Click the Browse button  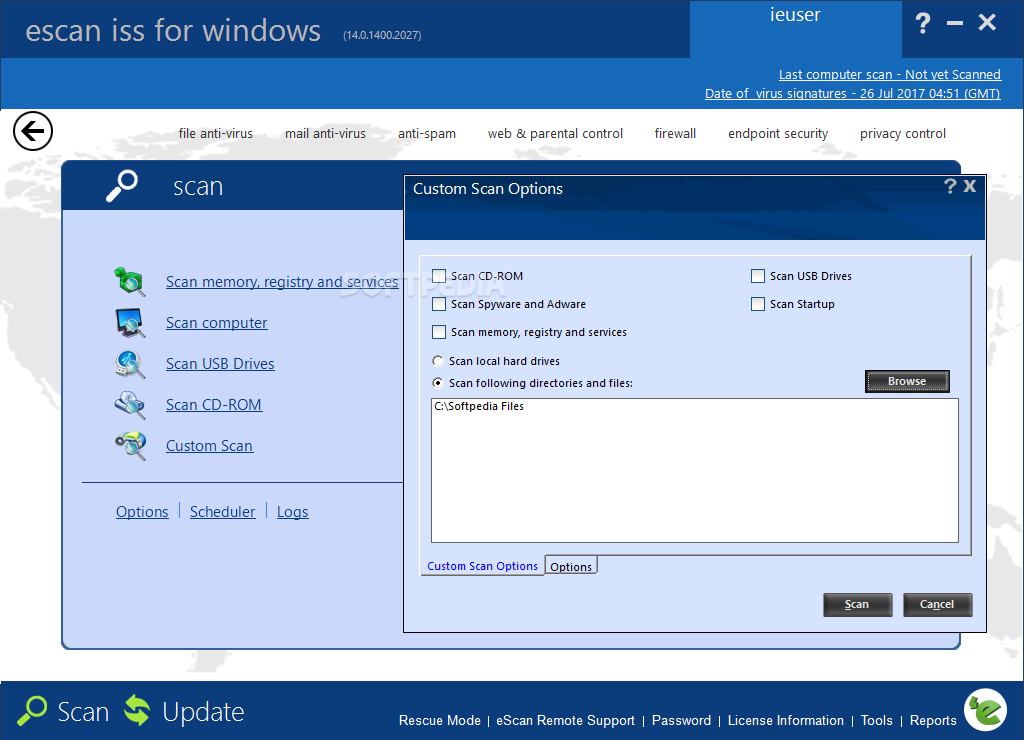(x=907, y=381)
